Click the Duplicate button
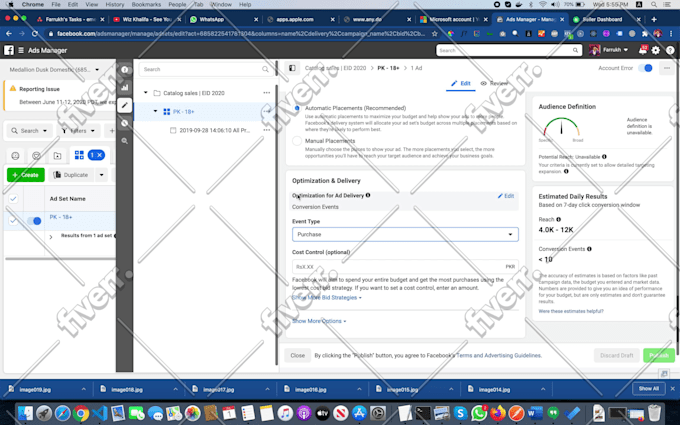The image size is (680, 425). pyautogui.click(x=71, y=175)
